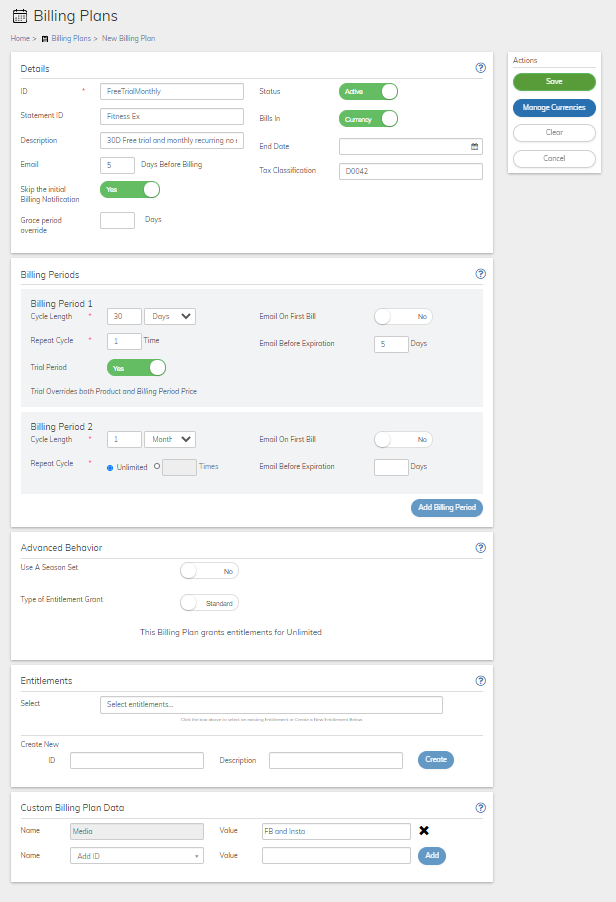This screenshot has width=616, height=902.
Task: Open the Days cycle length dropdown
Action: tap(170, 316)
